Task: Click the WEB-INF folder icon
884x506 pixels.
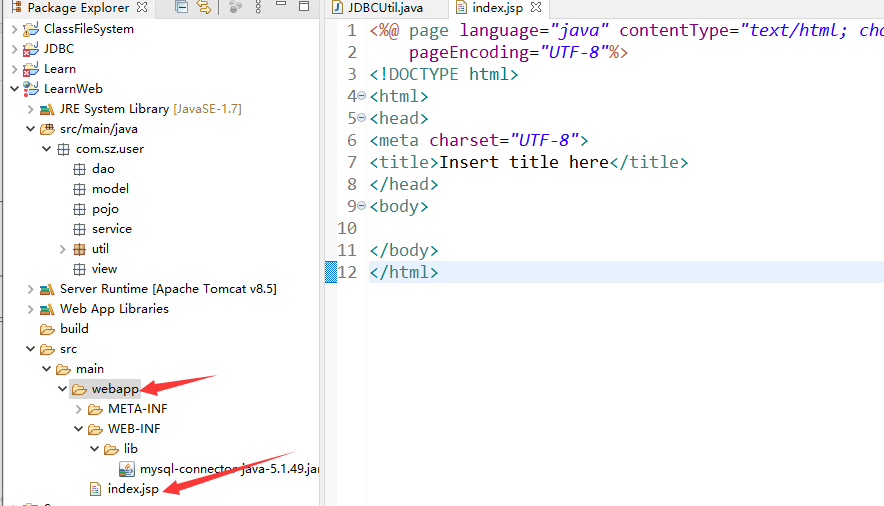Action: [x=95, y=429]
